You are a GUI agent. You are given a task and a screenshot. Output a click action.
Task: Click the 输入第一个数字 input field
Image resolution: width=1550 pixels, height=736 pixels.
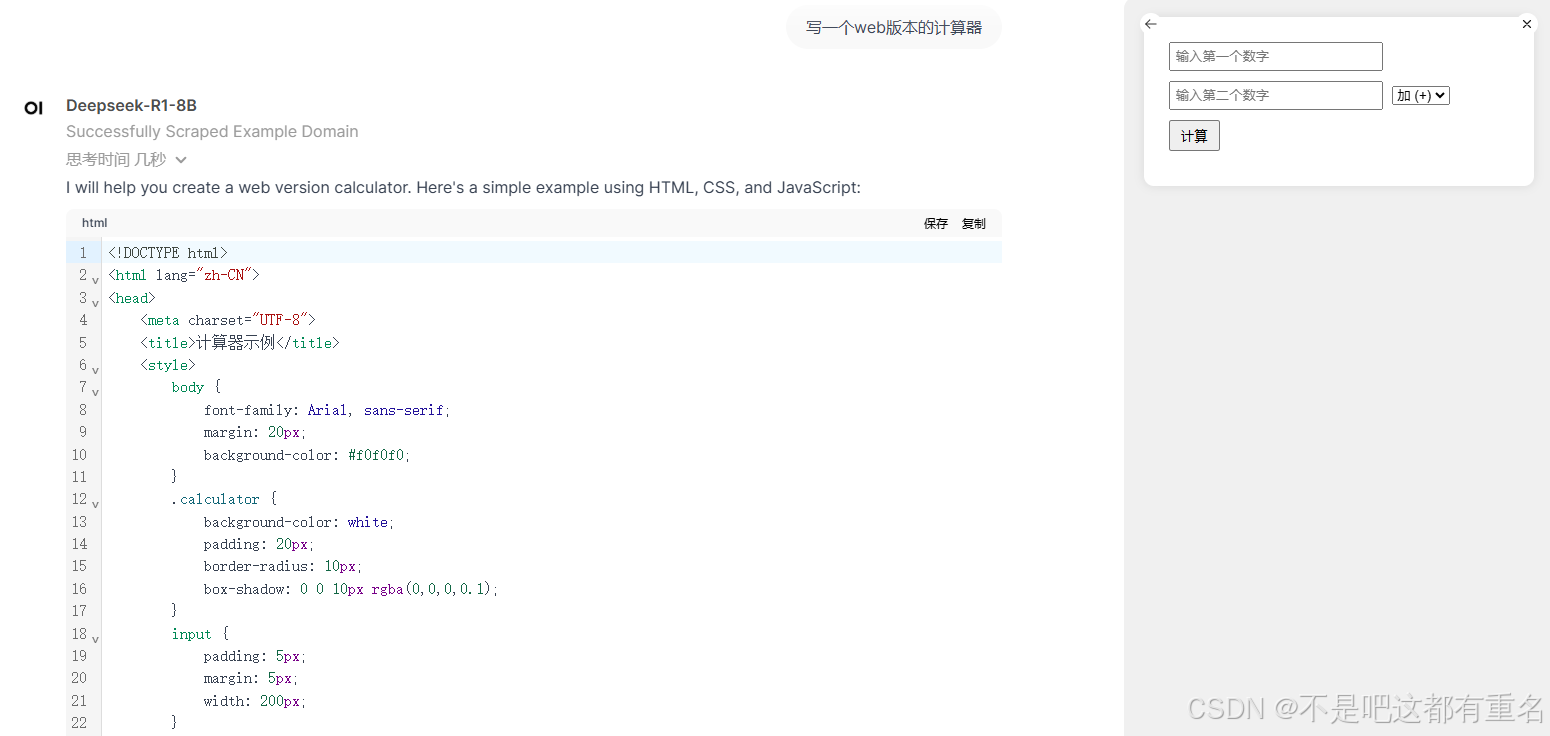[1276, 56]
